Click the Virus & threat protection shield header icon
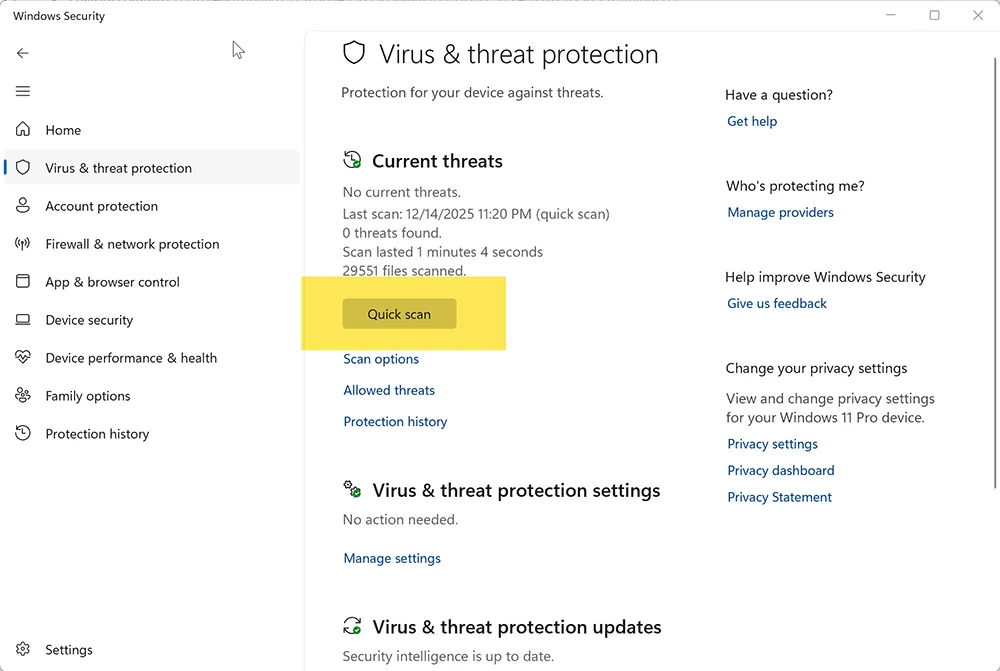Image resolution: width=1000 pixels, height=671 pixels. tap(354, 52)
